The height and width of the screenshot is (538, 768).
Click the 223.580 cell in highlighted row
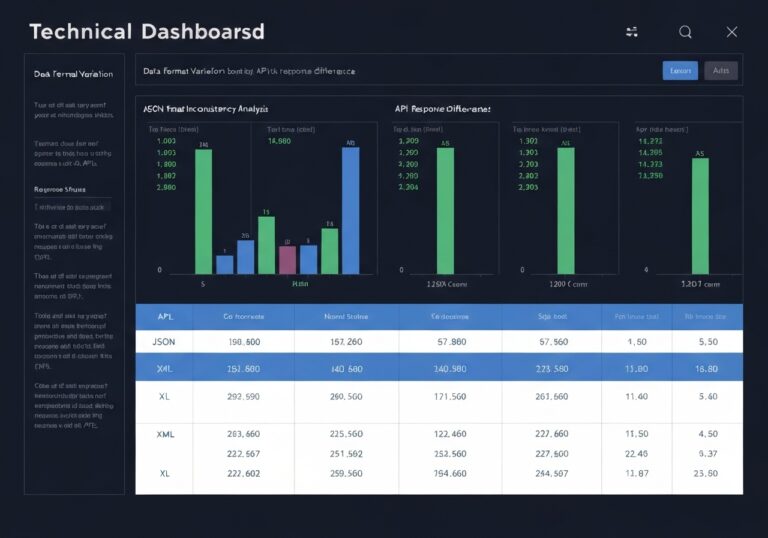click(552, 368)
